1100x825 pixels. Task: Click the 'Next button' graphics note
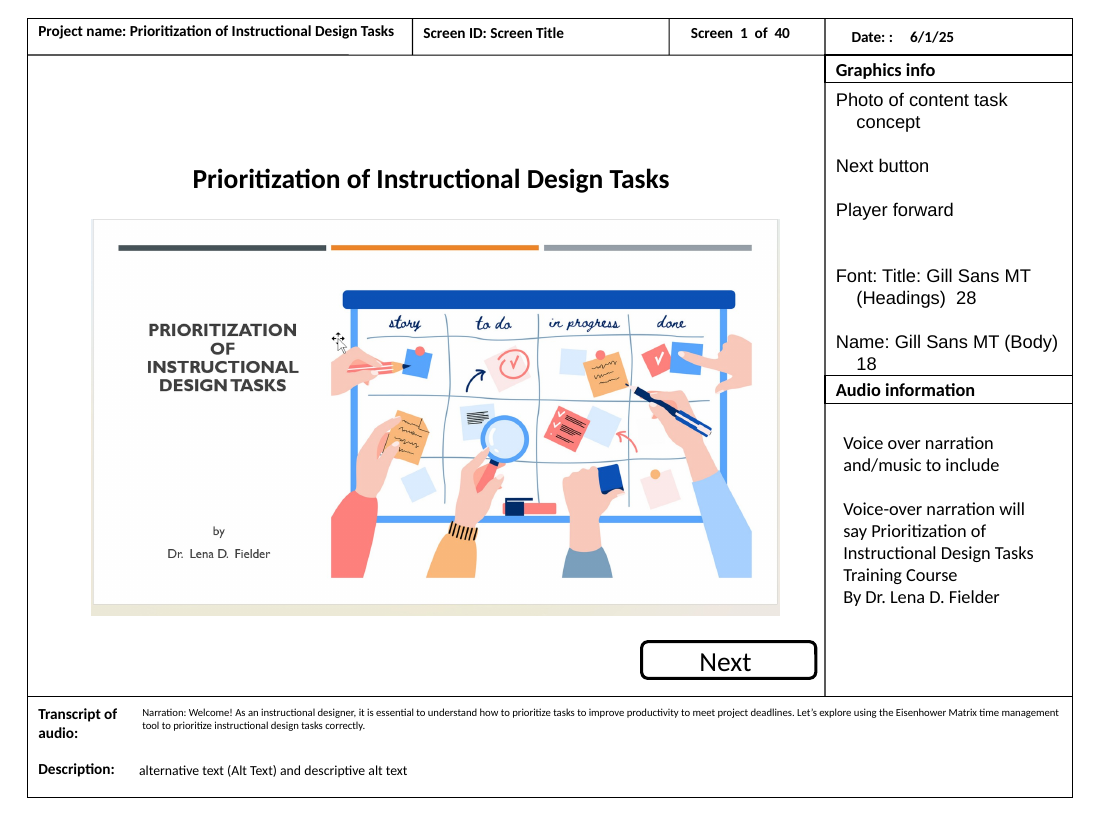coord(882,166)
